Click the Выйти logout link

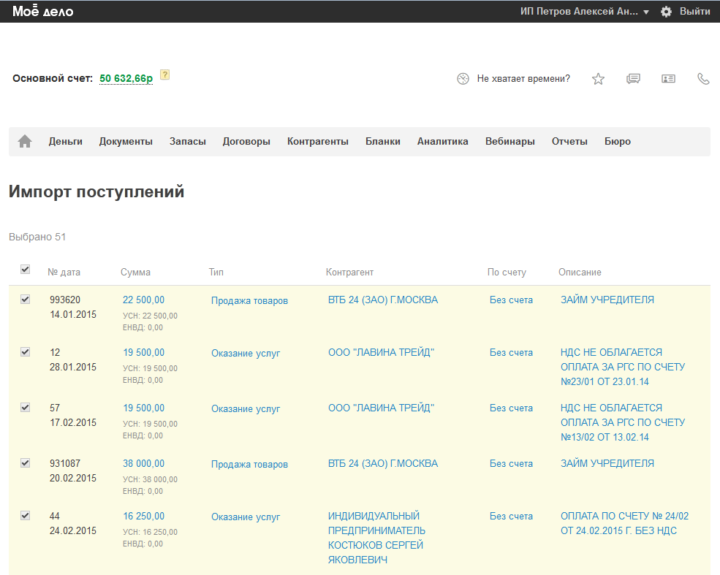[x=695, y=11]
